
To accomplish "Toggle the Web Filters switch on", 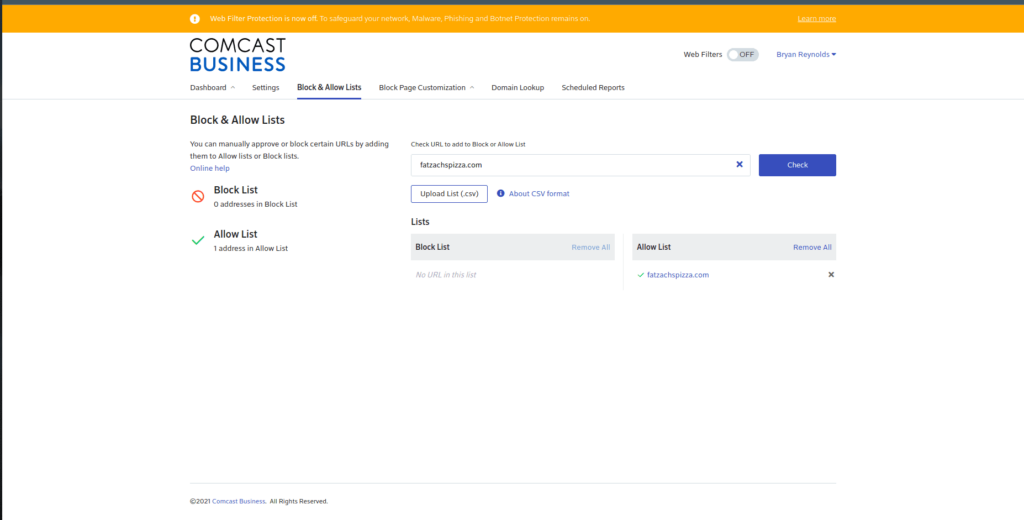I will tap(742, 55).
